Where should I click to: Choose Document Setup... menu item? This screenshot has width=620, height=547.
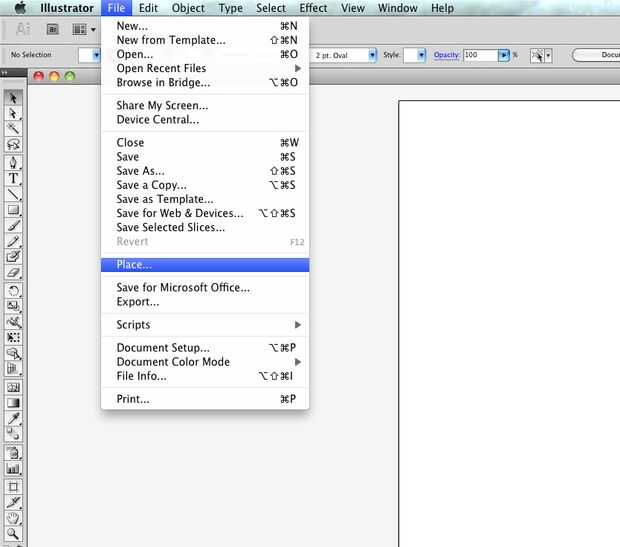[x=205, y=348]
